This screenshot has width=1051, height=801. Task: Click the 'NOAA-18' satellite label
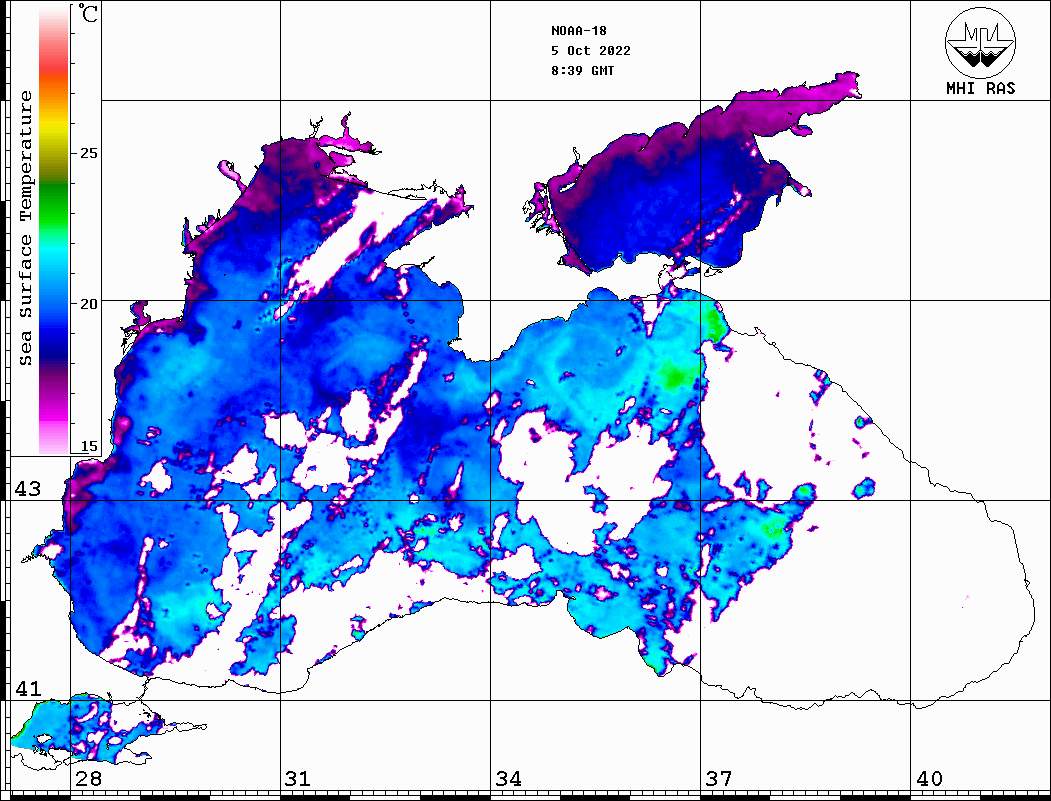pos(578,31)
